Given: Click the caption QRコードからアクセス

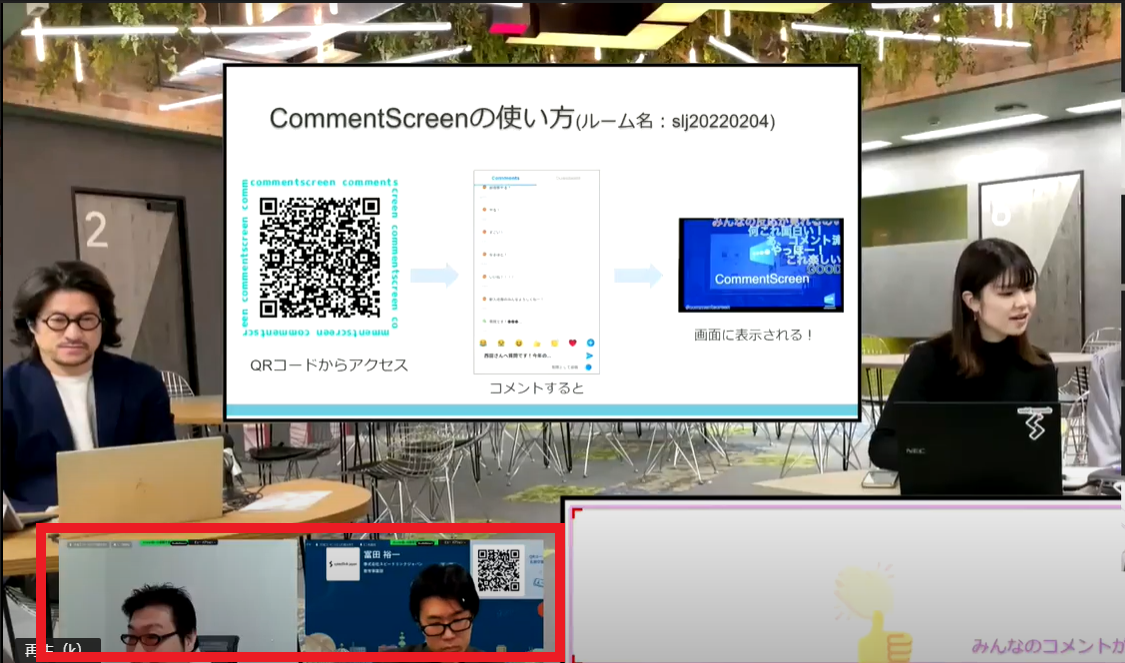Looking at the screenshot, I should click(x=329, y=365).
